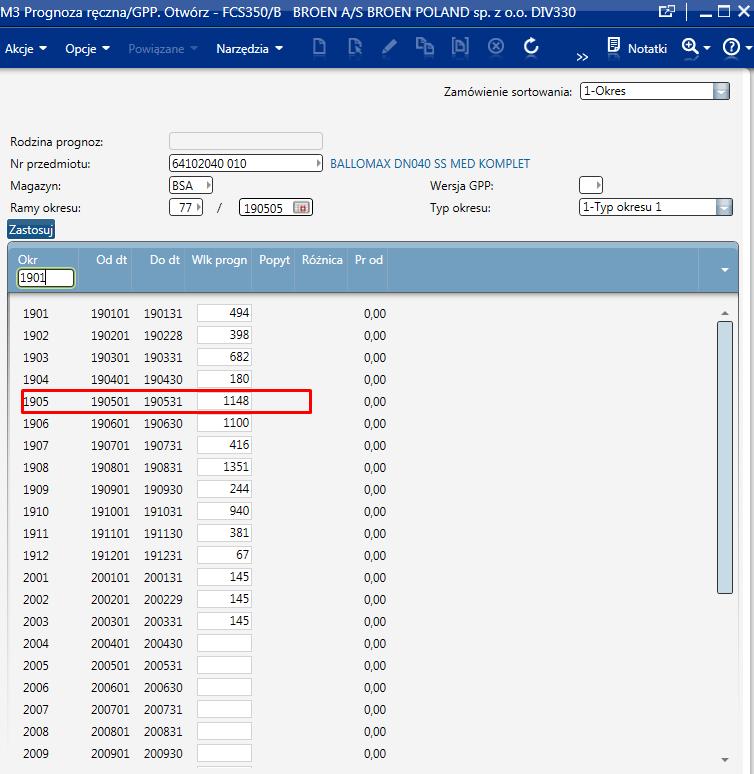The image size is (754, 774).
Task: Click the Refresh arrow icon
Action: (x=531, y=47)
